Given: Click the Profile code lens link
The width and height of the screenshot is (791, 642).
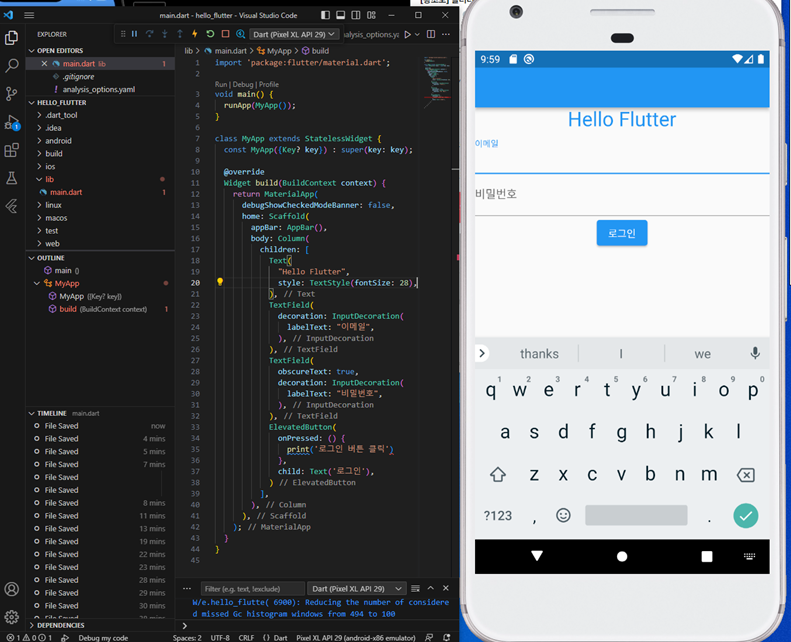Looking at the screenshot, I should (x=268, y=84).
